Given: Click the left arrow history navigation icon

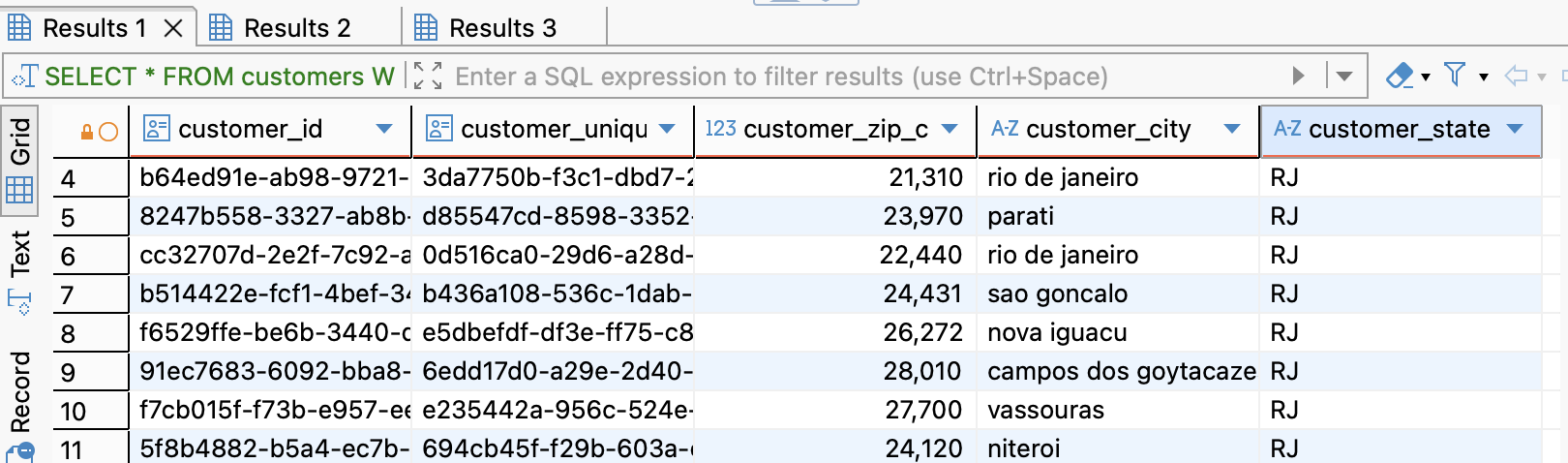Looking at the screenshot, I should pyautogui.click(x=1516, y=76).
